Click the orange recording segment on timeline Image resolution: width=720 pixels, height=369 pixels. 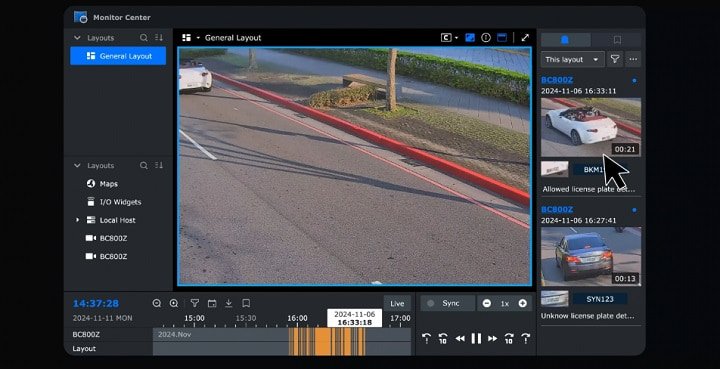point(327,341)
